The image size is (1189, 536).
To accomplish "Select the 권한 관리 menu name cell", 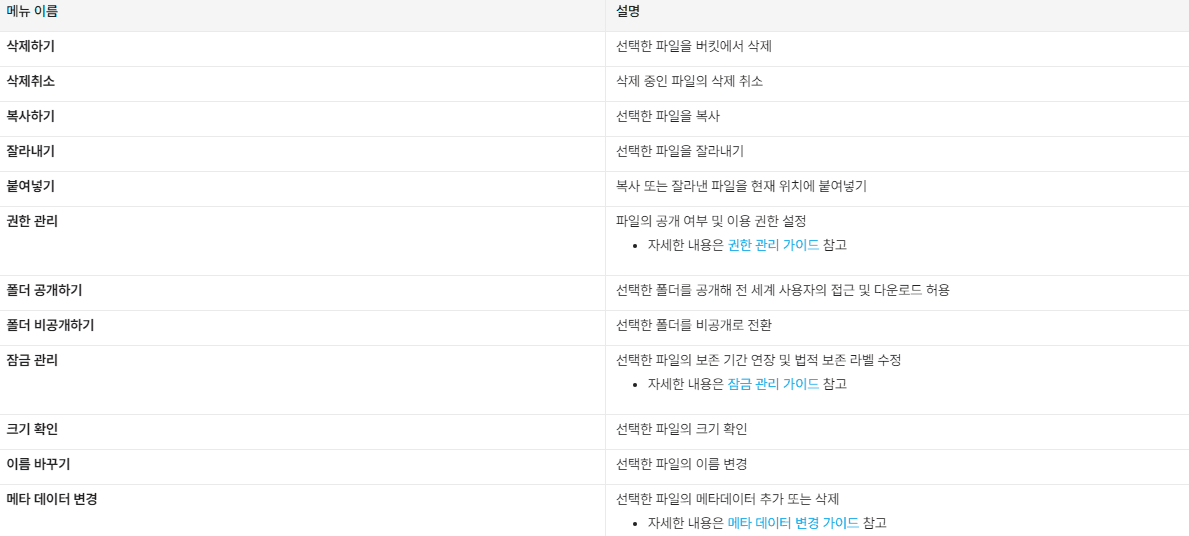I will click(303, 240).
